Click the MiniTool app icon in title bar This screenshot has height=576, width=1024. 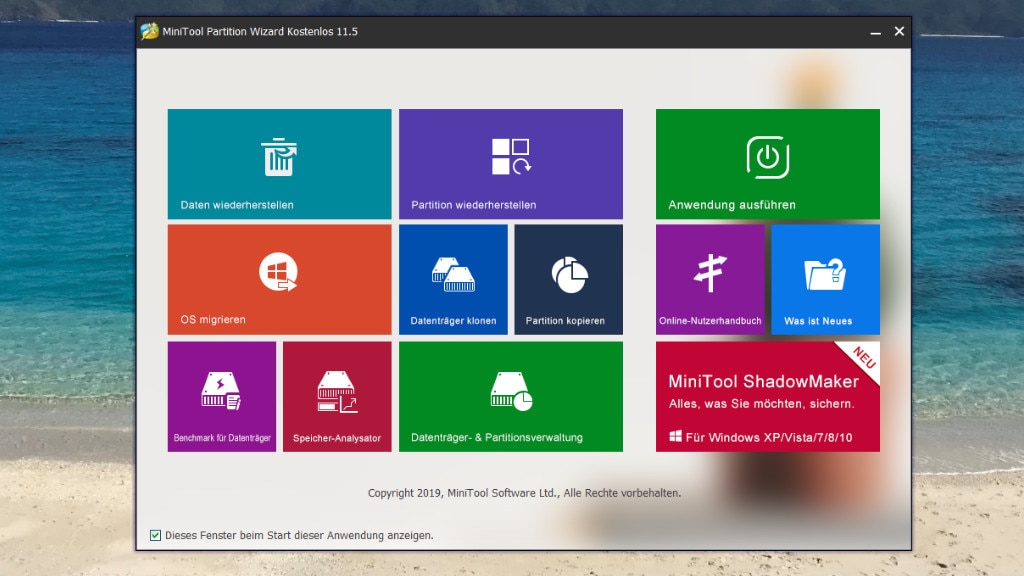[x=150, y=31]
